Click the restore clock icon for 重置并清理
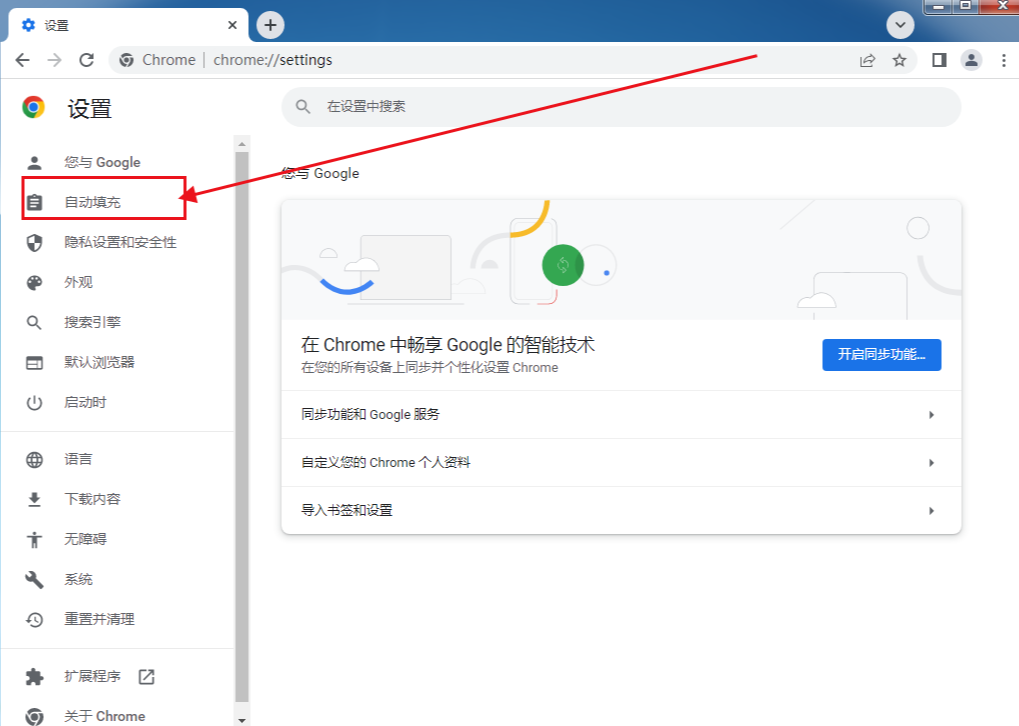This screenshot has height=726, width=1019. (34, 620)
